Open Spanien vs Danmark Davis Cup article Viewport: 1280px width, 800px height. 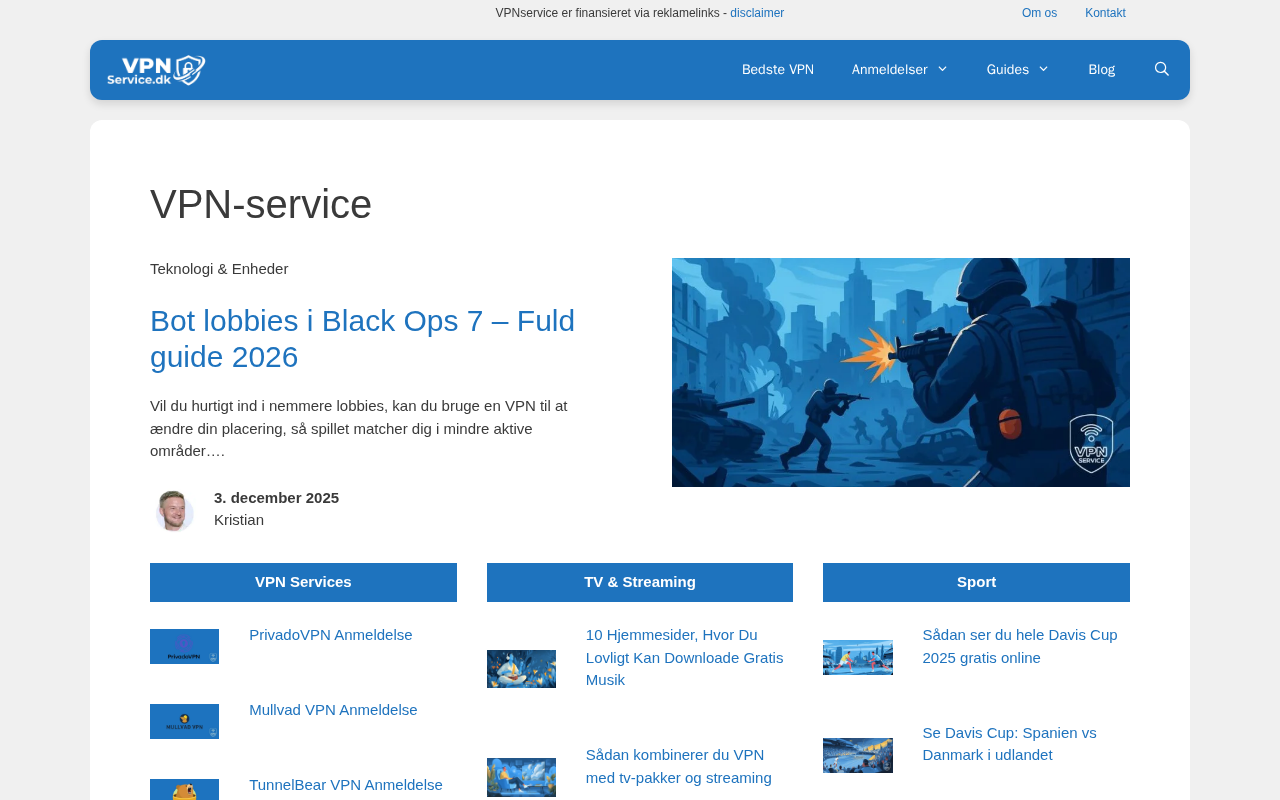pos(1009,744)
